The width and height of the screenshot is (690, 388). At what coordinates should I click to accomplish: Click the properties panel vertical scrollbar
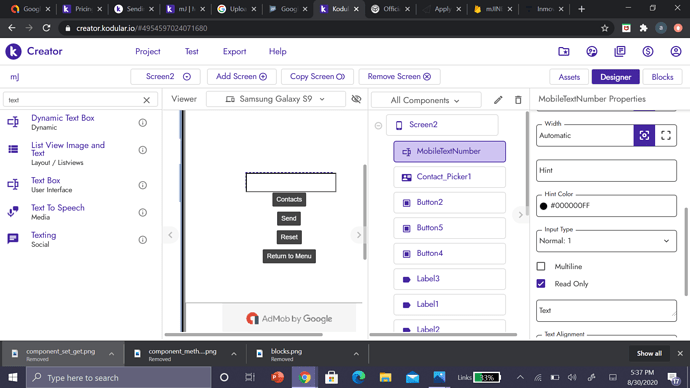click(686, 251)
